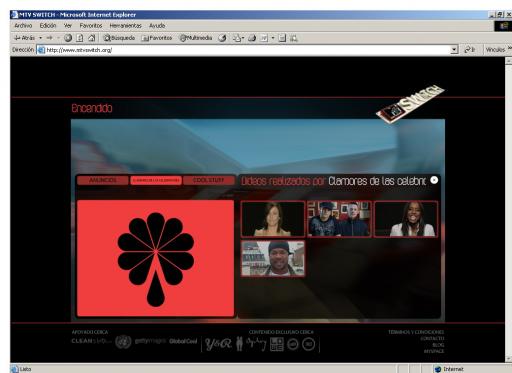Click the History toolbar icon
Image resolution: width=512 pixels, height=373 pixels.
[x=222, y=38]
